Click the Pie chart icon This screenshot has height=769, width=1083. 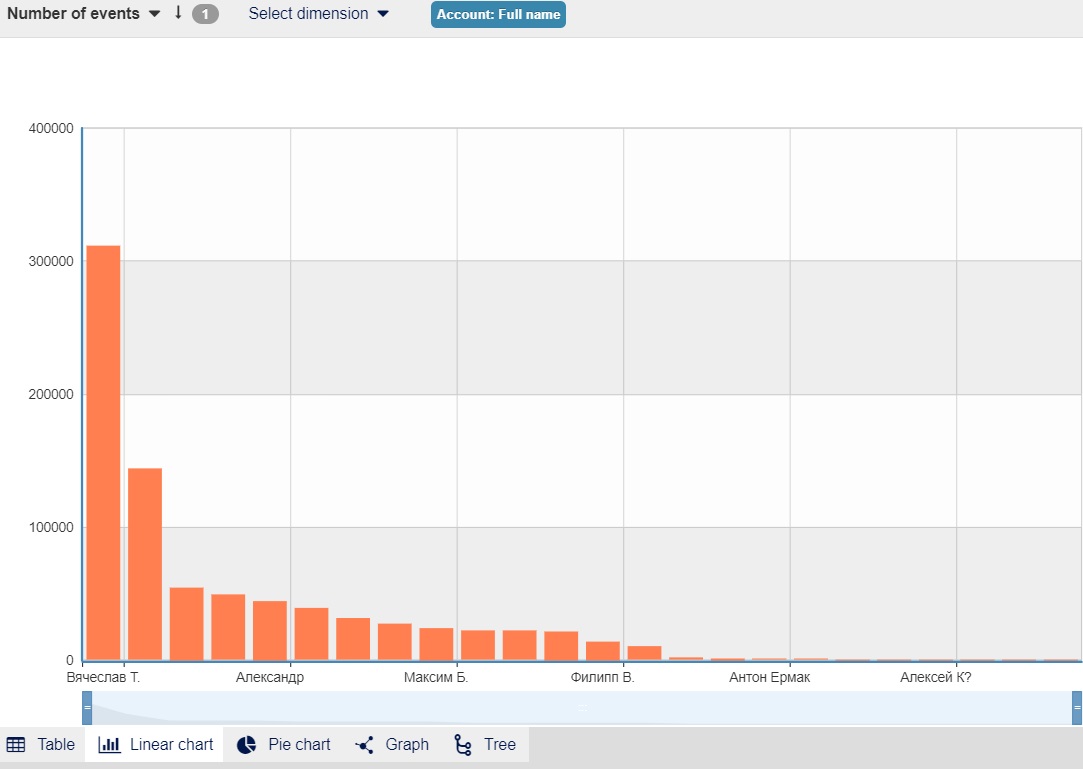coord(246,744)
